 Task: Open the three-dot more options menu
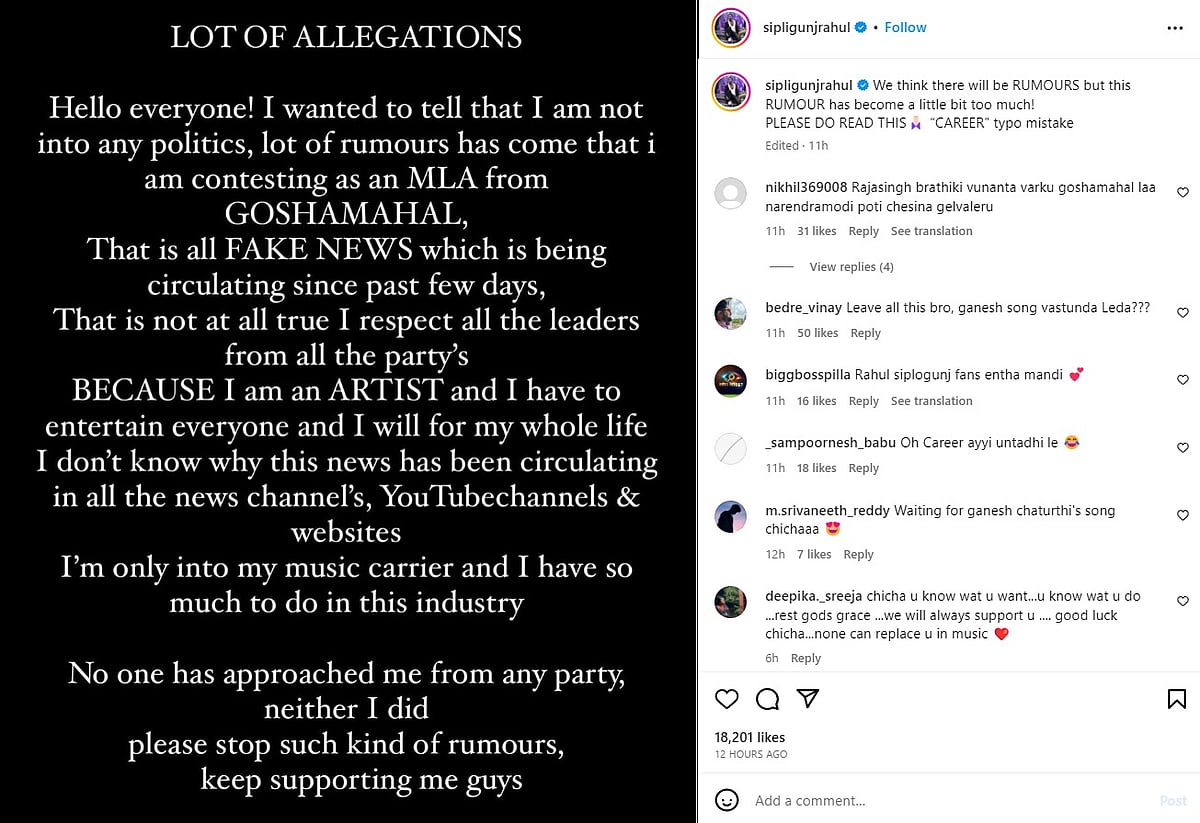coord(1175,28)
